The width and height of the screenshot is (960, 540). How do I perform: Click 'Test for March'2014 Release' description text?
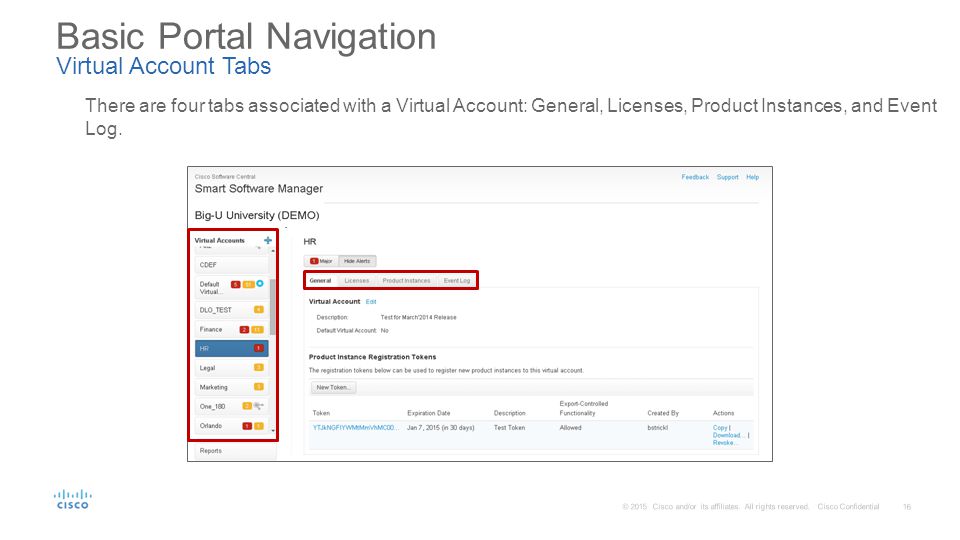pyautogui.click(x=418, y=317)
